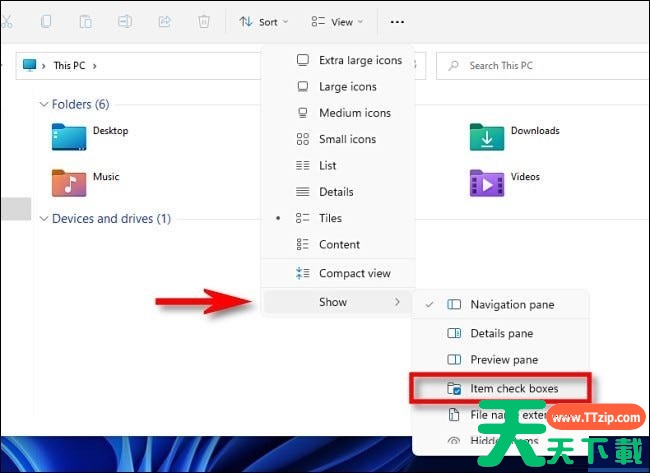Collapse the Folders (6) group
650x473 pixels.
[44, 104]
